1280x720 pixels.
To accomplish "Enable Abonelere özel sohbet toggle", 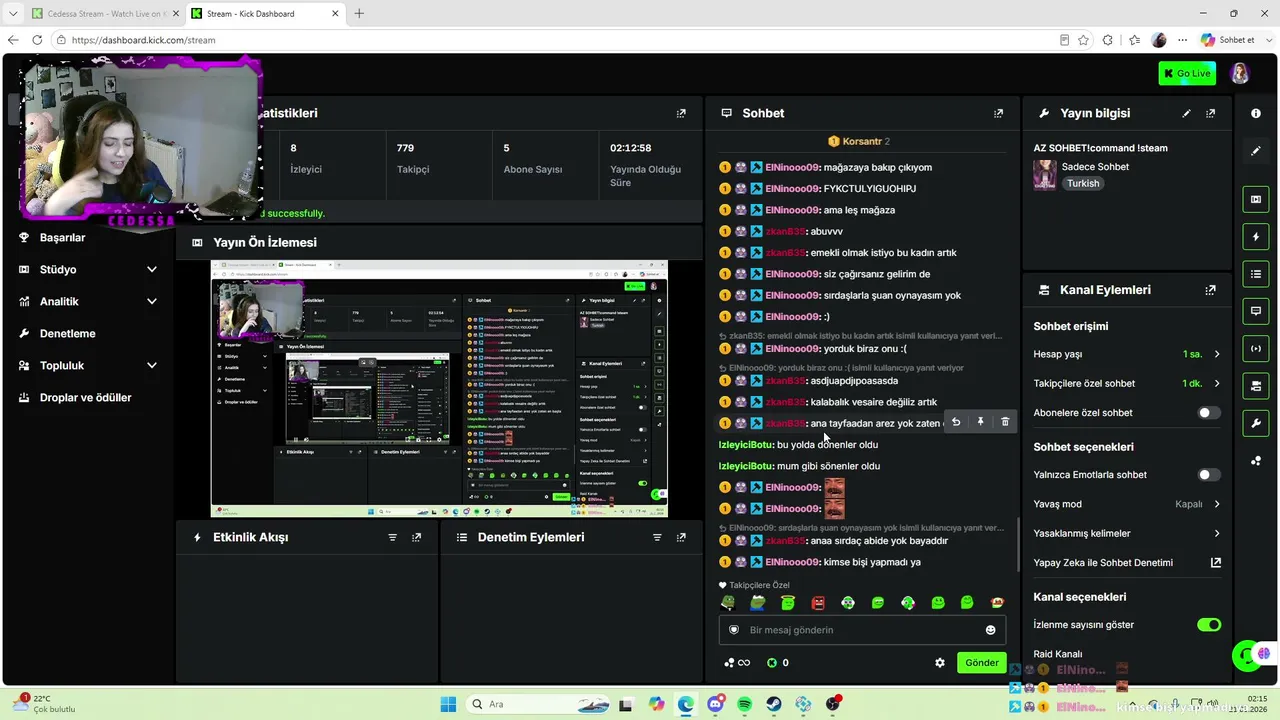I will [x=1209, y=413].
